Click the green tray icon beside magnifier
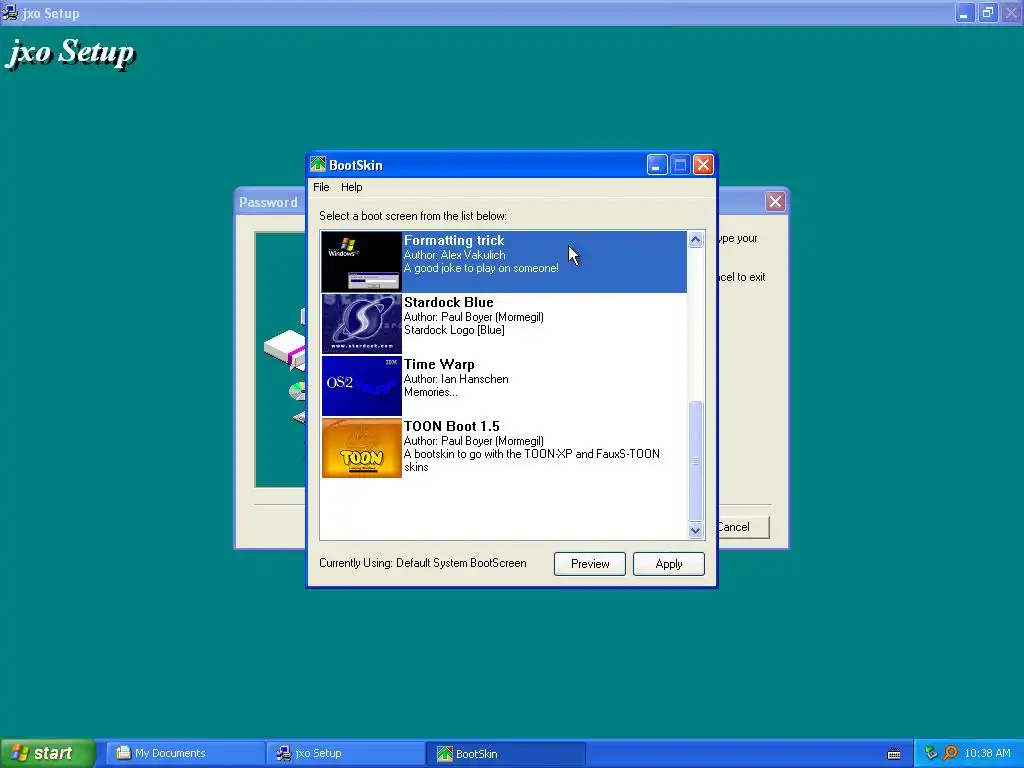The height and width of the screenshot is (768, 1024). tap(931, 753)
